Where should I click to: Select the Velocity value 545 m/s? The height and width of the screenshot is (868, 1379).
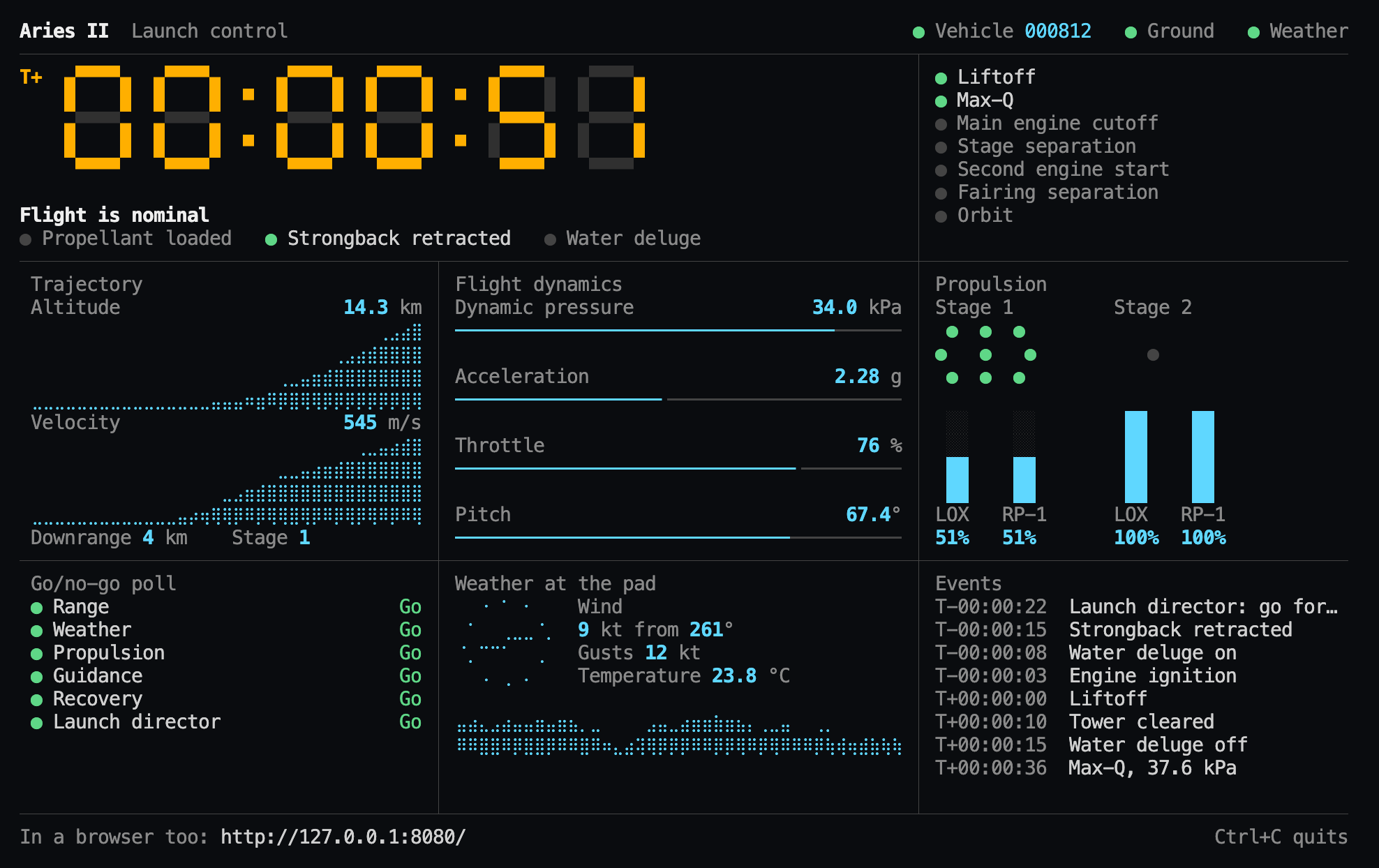(x=382, y=422)
